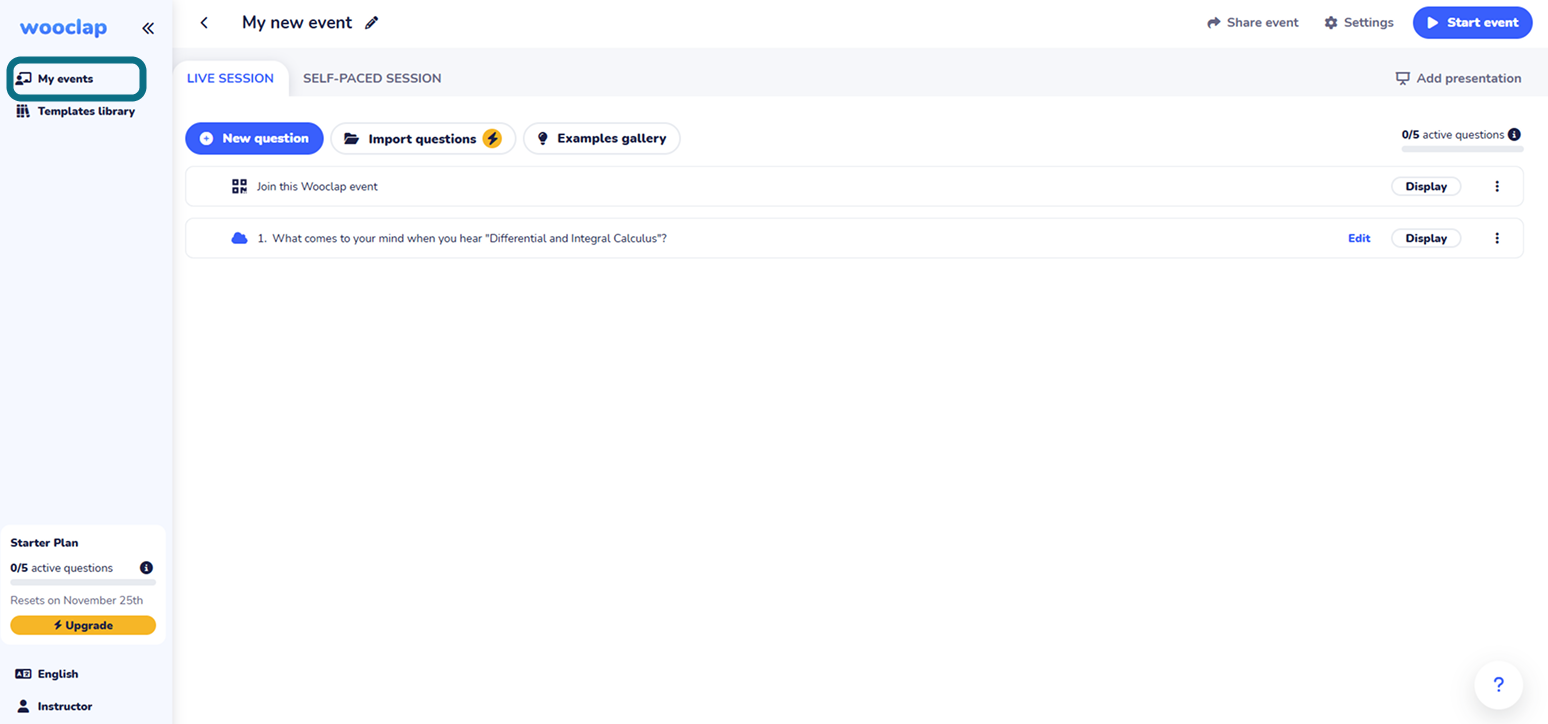Open options menu for Join this Wooclap event row
The height and width of the screenshot is (724, 1548).
click(x=1497, y=186)
